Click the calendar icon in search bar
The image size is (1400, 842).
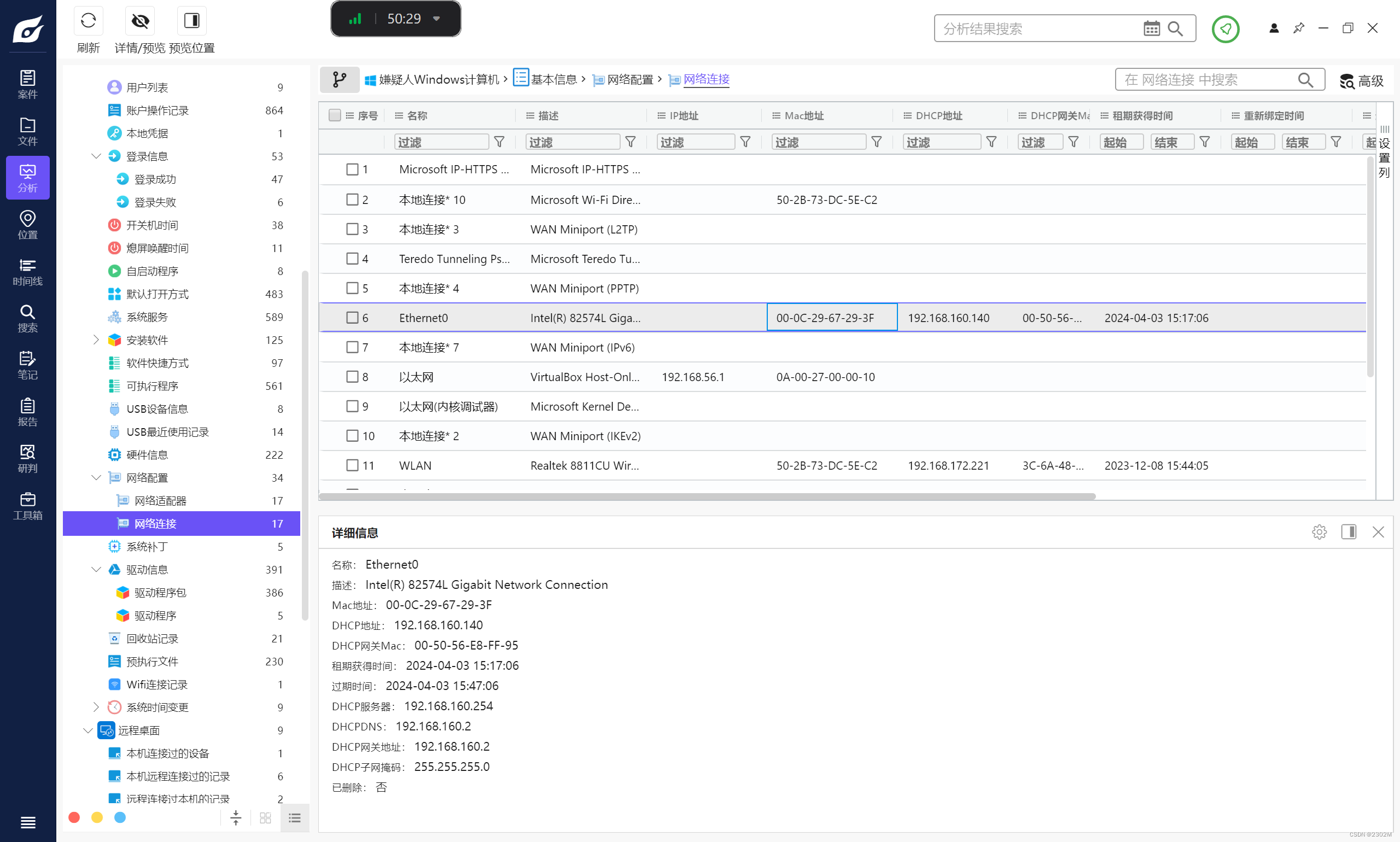click(1151, 28)
